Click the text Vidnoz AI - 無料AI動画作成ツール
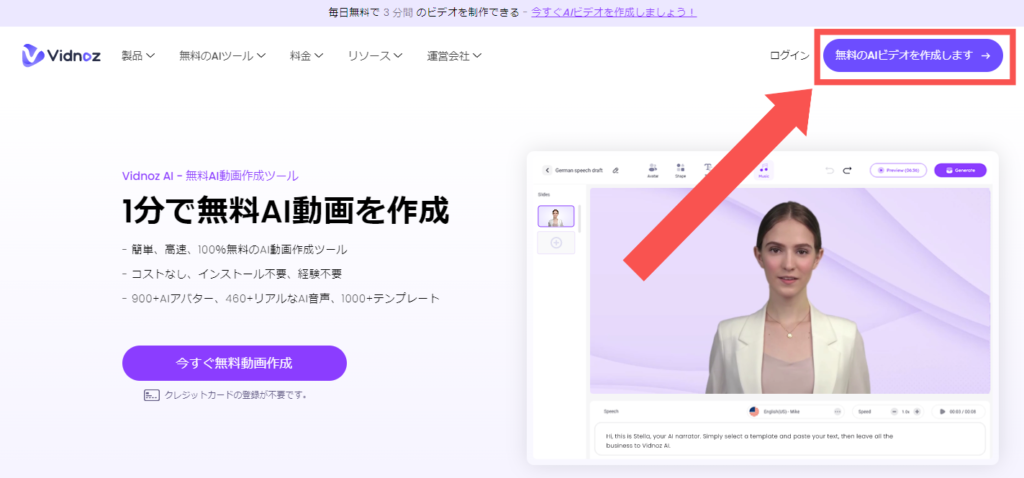The image size is (1024, 478). click(210, 176)
